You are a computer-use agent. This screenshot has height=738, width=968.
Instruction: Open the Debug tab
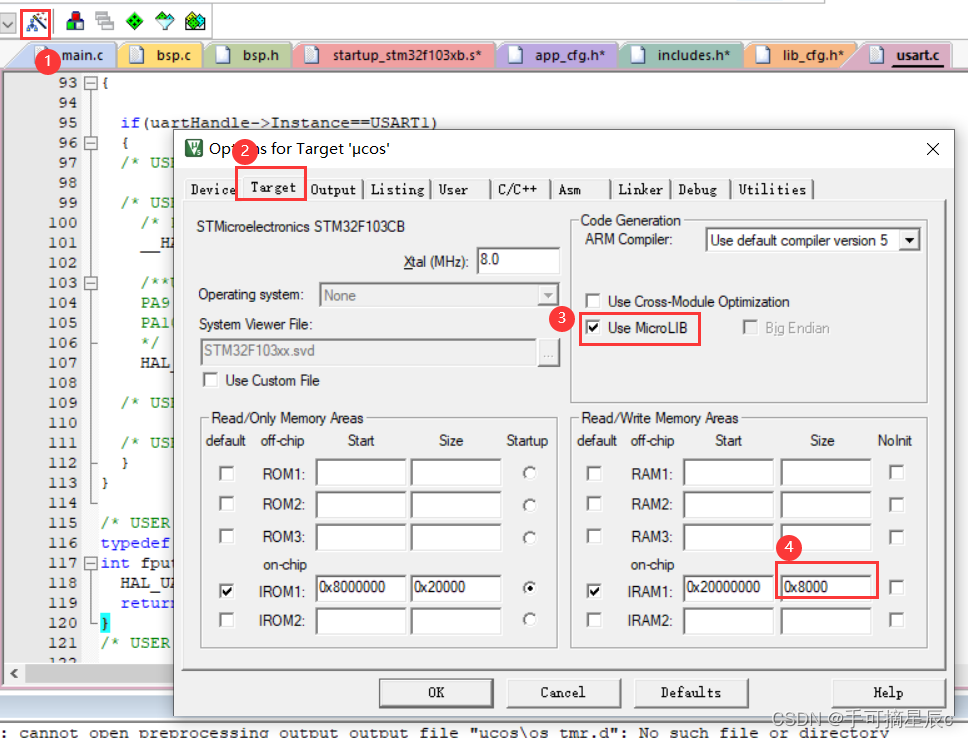[698, 190]
